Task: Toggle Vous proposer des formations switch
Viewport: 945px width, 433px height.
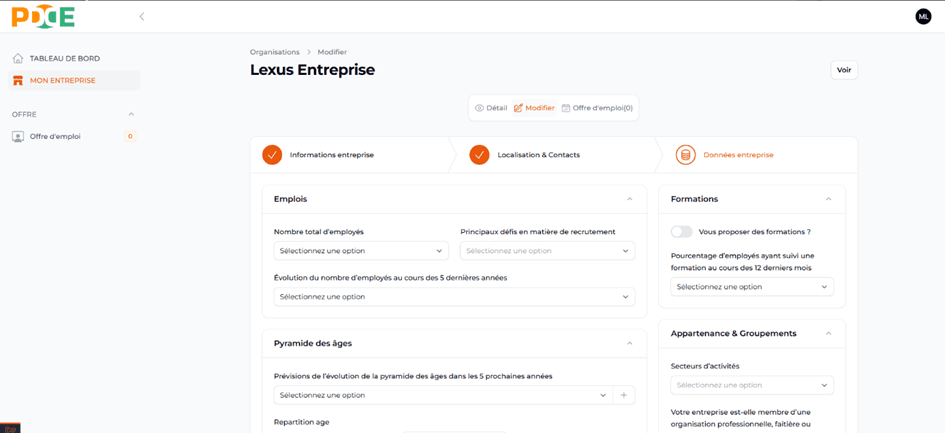Action: [x=682, y=232]
